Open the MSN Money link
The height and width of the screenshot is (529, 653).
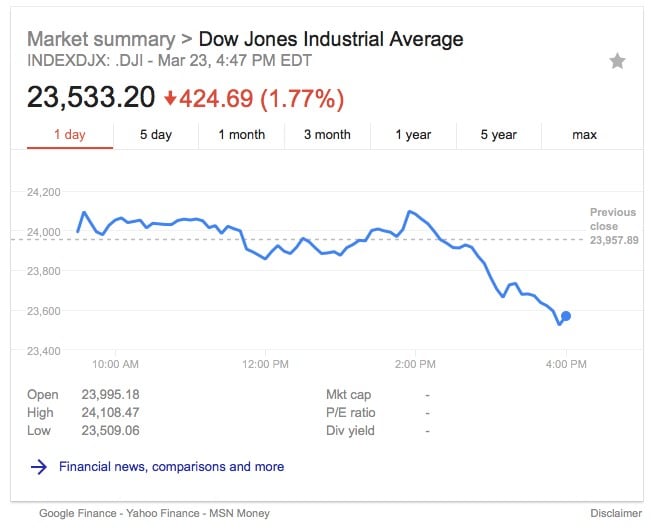pyautogui.click(x=238, y=514)
